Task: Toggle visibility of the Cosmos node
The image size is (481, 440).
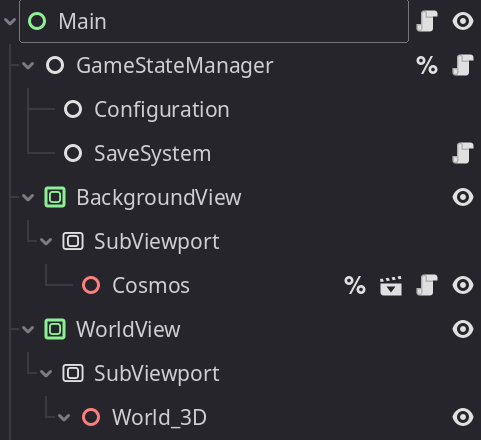Action: click(x=463, y=285)
